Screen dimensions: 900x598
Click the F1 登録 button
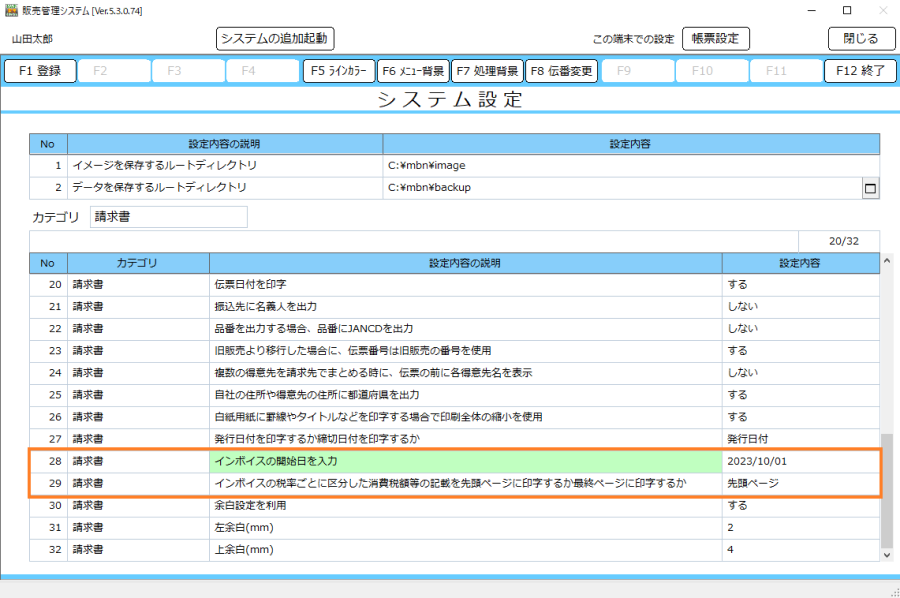[x=40, y=71]
